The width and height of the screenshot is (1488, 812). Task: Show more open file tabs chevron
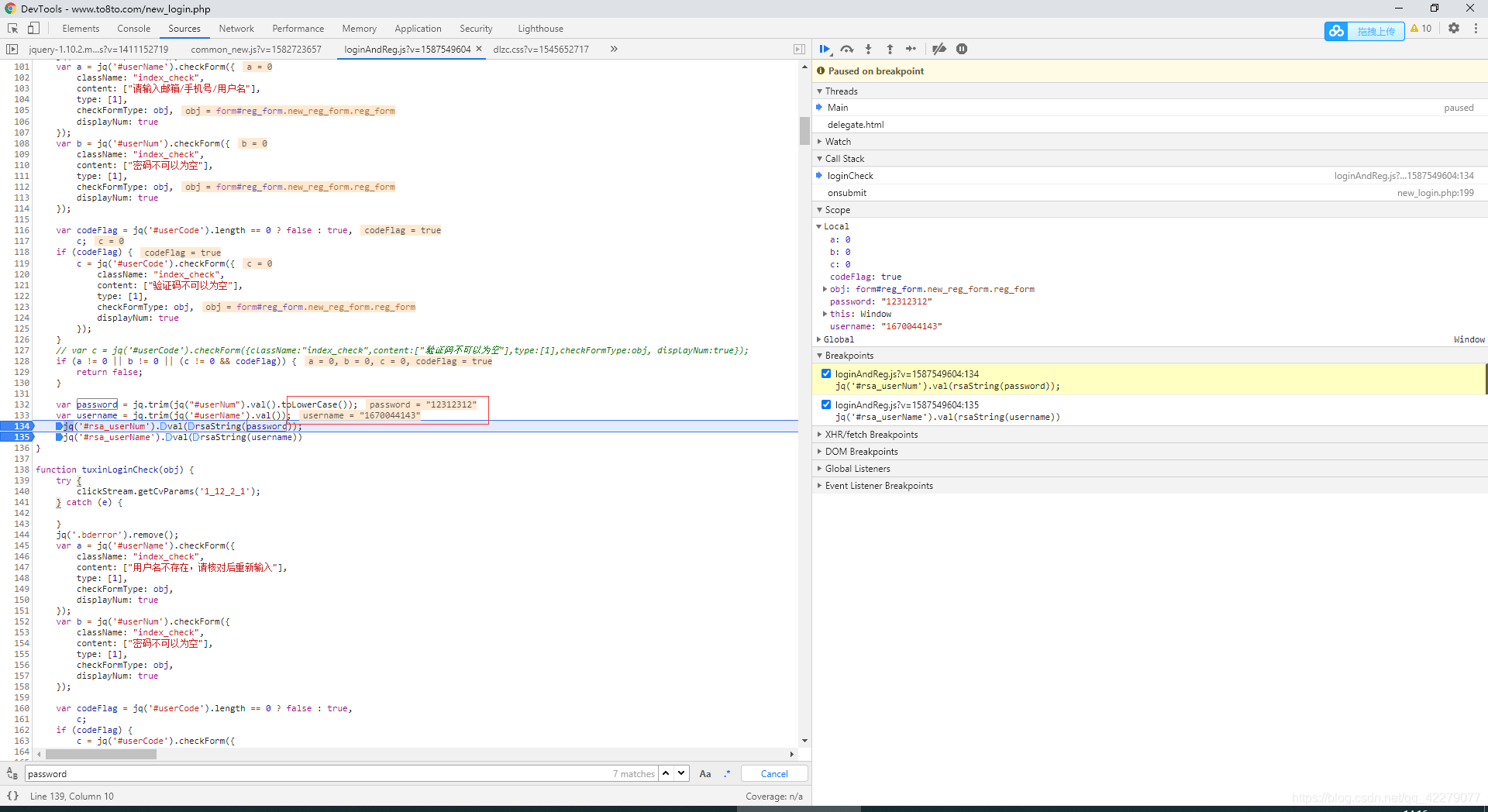614,49
